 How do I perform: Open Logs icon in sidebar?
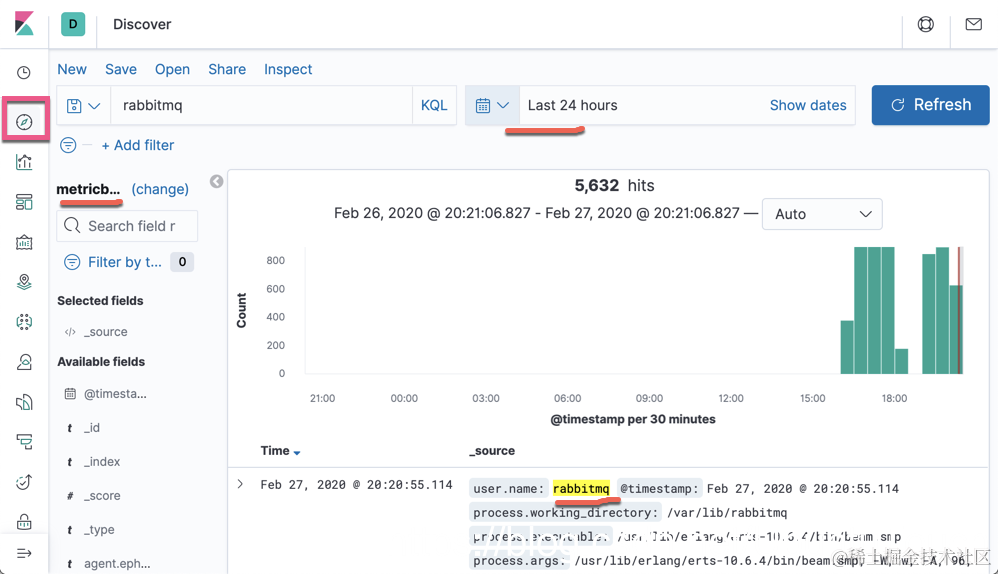(24, 402)
